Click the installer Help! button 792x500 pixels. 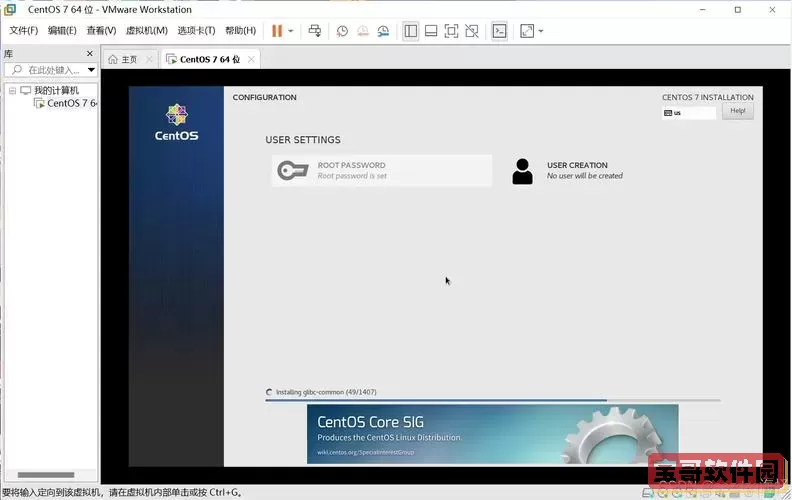coord(737,111)
